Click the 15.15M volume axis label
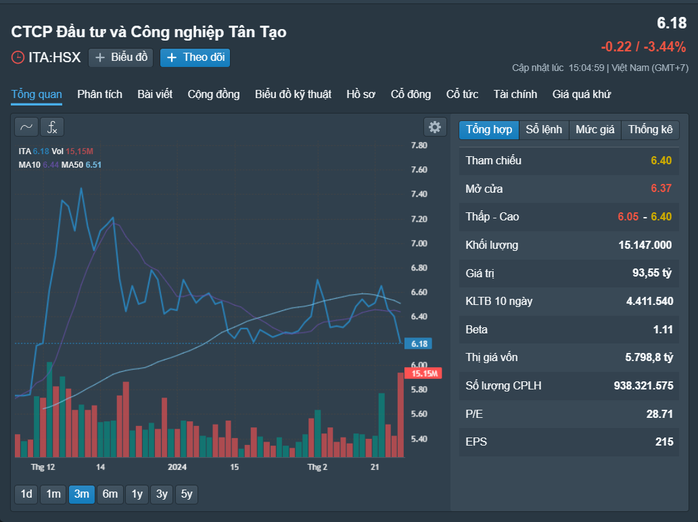The image size is (698, 522). pos(423,373)
